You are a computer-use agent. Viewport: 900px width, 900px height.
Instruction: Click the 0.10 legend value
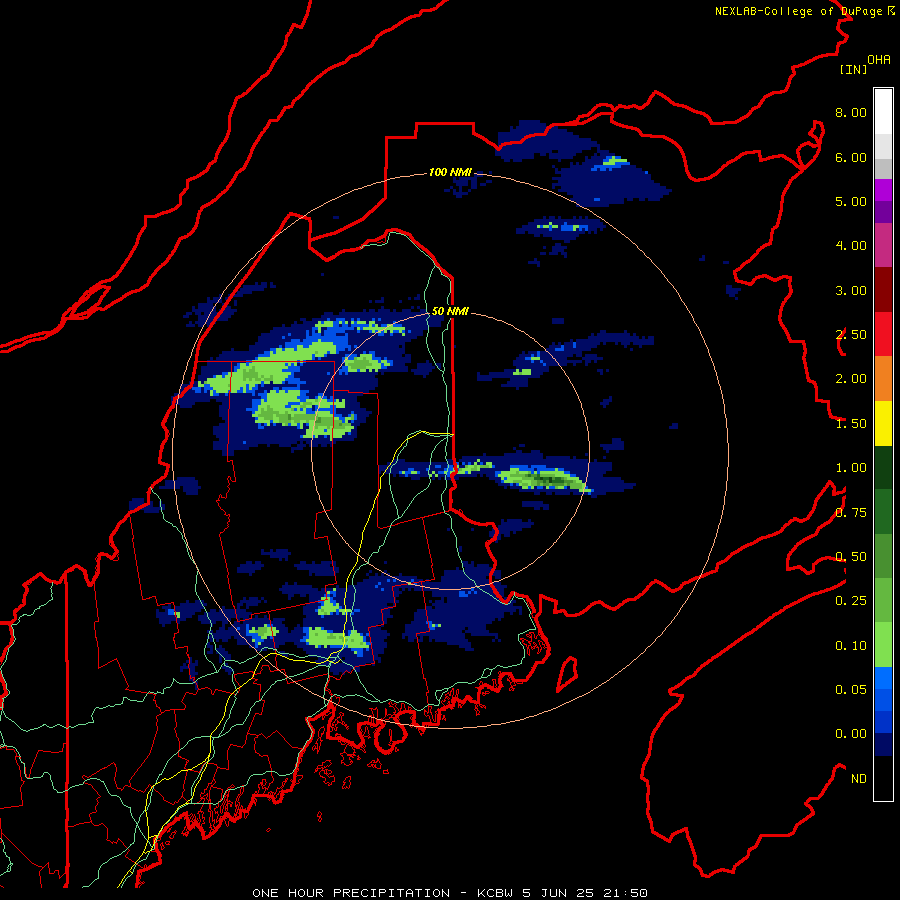(851, 646)
